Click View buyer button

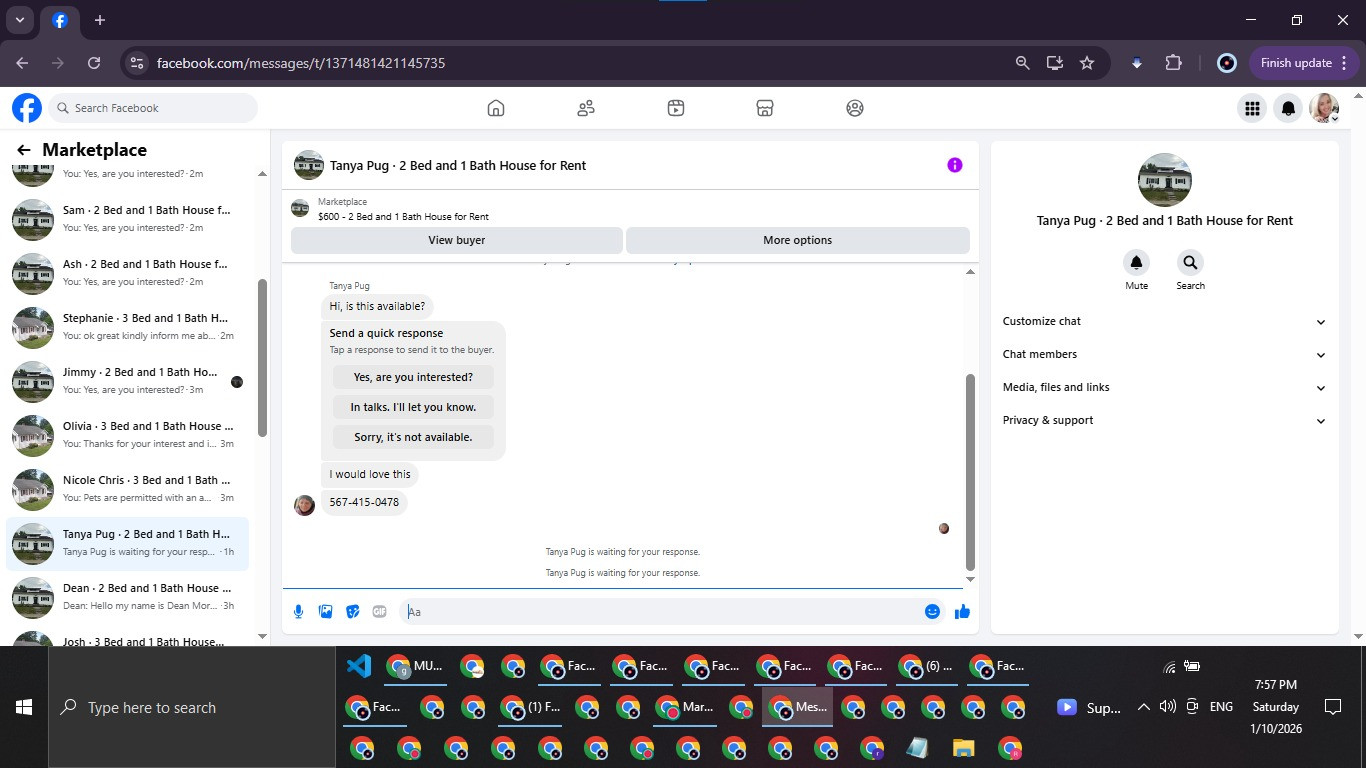tap(457, 240)
